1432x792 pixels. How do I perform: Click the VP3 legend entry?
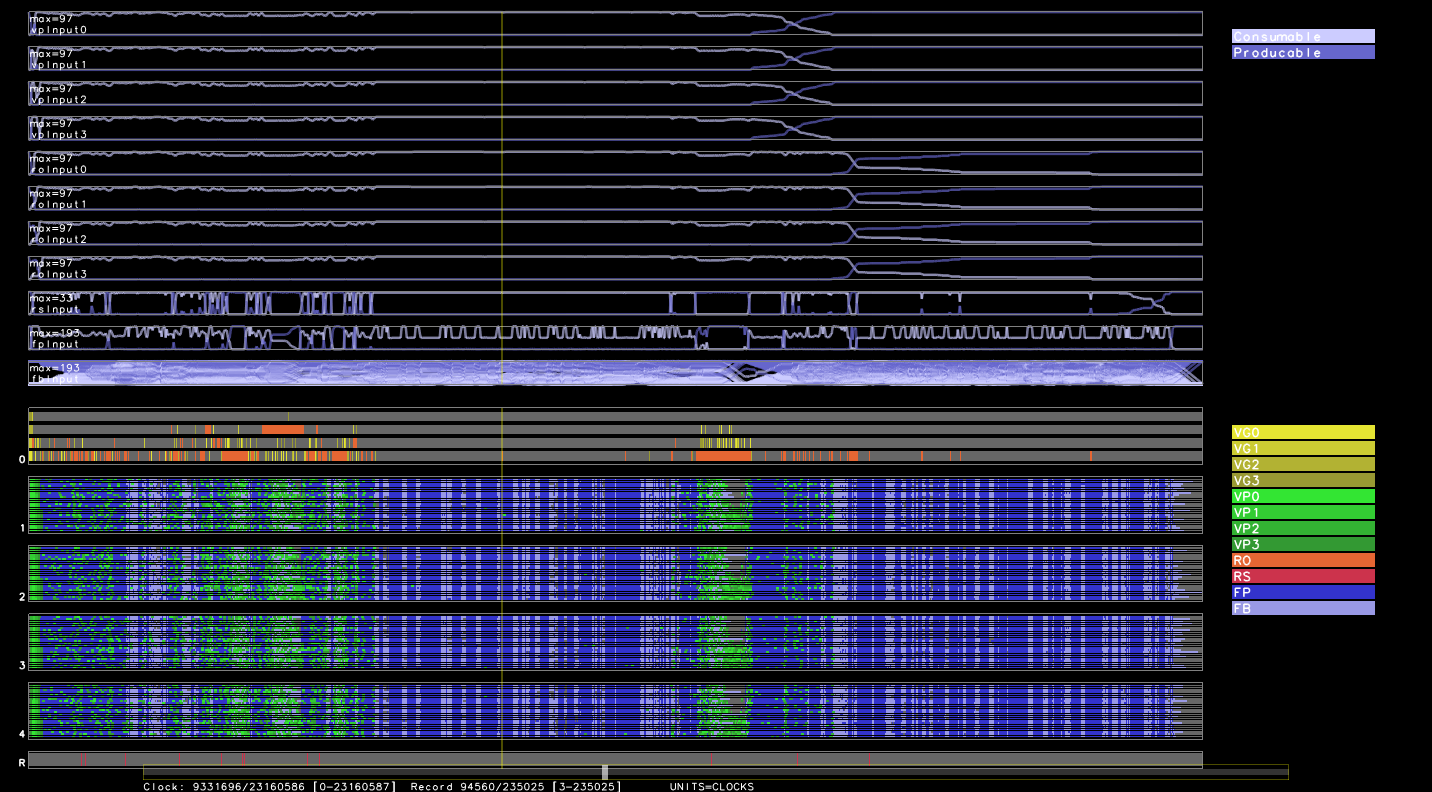coord(1302,544)
